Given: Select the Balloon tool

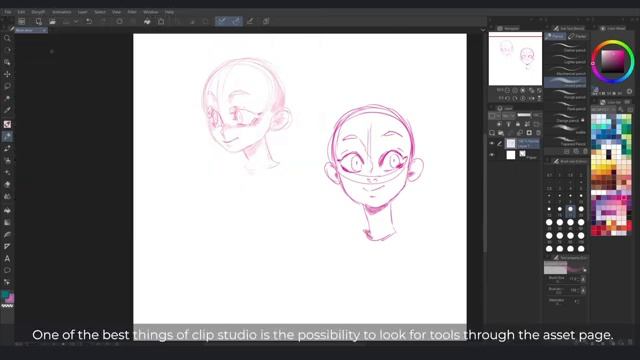Looking at the screenshot, I should point(7,270).
